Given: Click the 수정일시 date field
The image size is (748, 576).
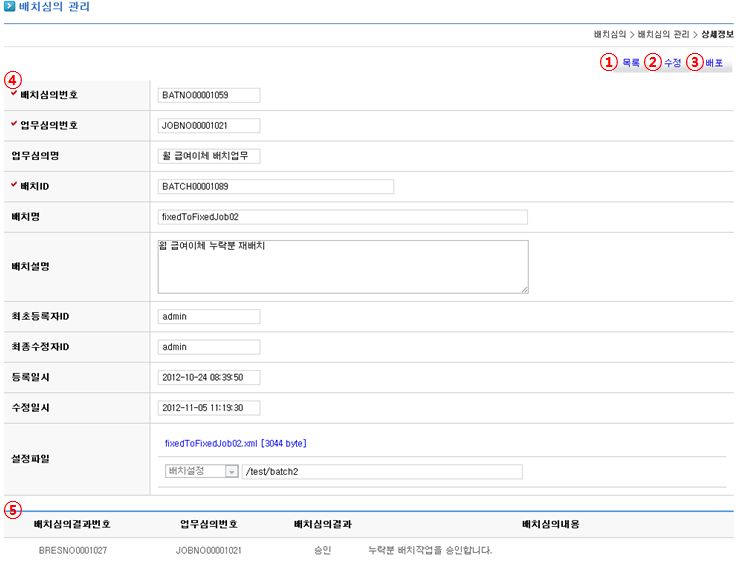Looking at the screenshot, I should coord(209,408).
